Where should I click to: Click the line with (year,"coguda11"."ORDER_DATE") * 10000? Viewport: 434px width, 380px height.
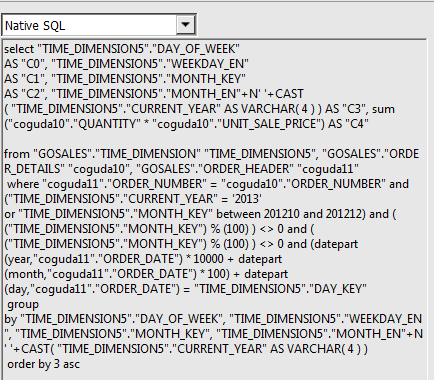pos(143,259)
